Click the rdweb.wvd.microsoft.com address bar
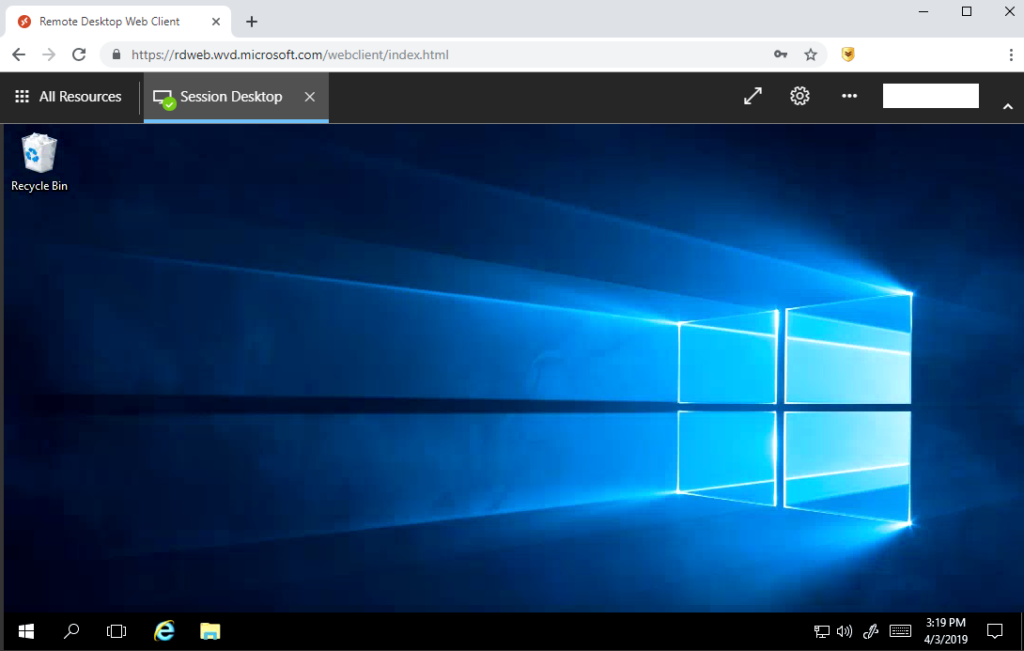Image resolution: width=1024 pixels, height=651 pixels. (444, 55)
